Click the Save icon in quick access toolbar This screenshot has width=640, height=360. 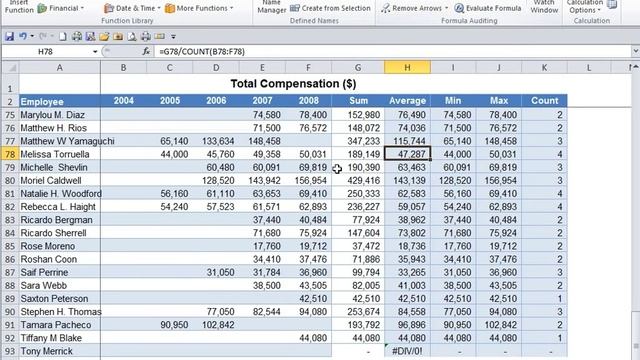[9, 37]
